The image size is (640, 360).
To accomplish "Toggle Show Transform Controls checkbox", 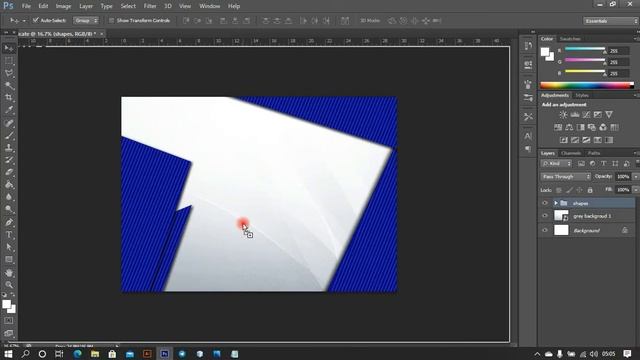I will point(111,20).
